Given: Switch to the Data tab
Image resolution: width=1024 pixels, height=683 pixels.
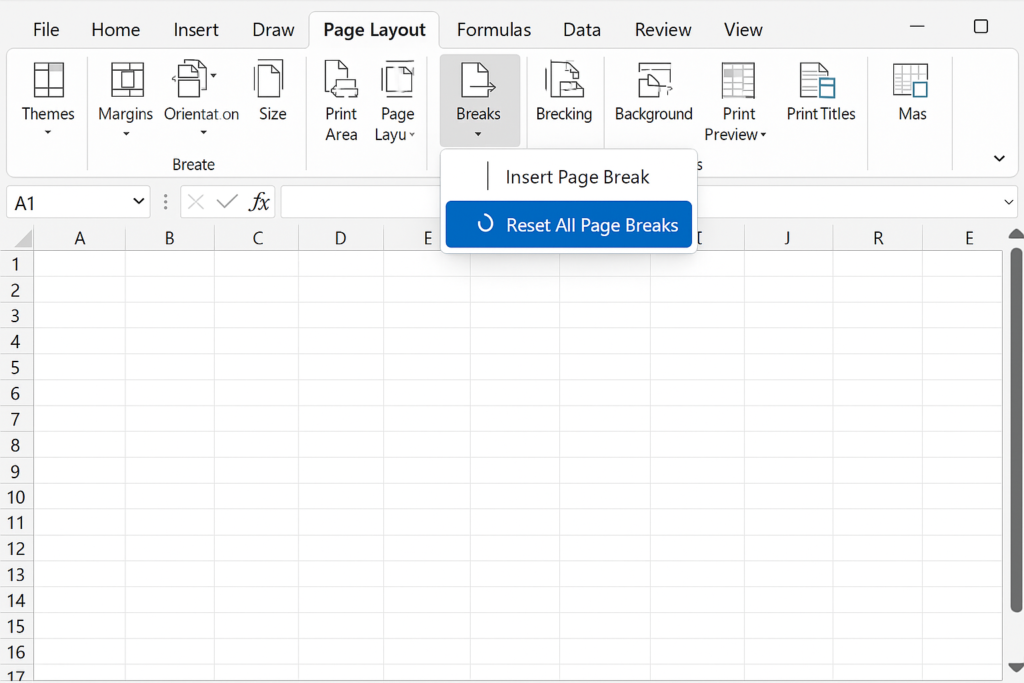Looking at the screenshot, I should click(582, 30).
